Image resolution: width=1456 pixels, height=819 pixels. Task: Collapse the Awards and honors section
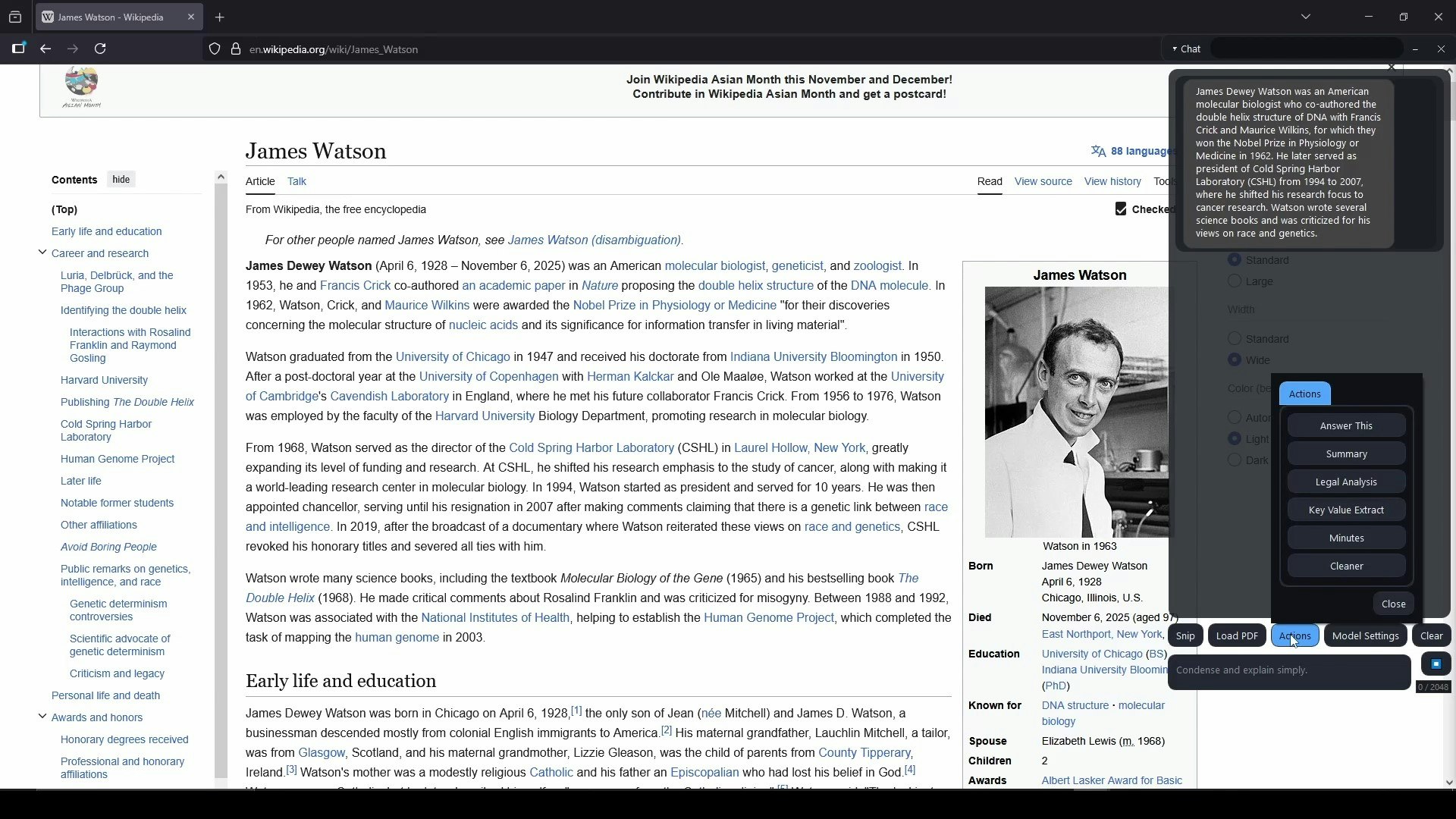[42, 717]
